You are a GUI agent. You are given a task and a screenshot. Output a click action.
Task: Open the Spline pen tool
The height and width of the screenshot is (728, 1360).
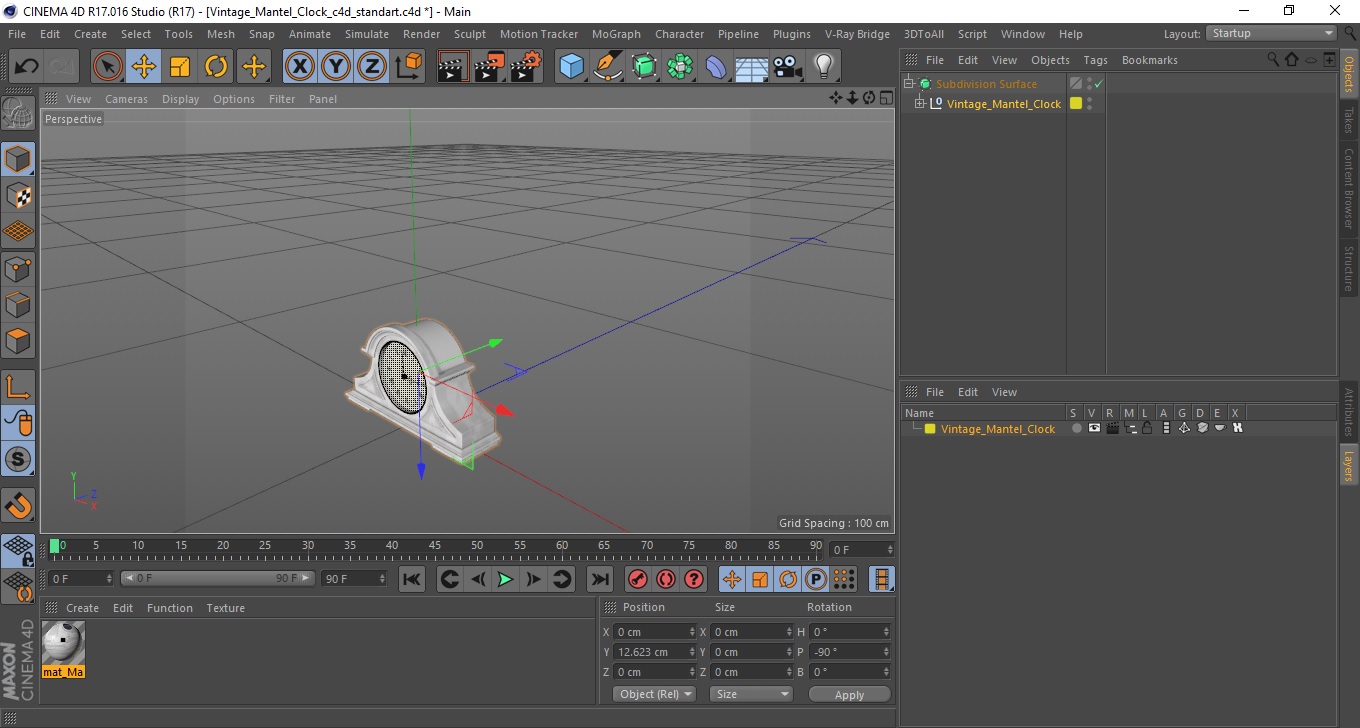(608, 67)
